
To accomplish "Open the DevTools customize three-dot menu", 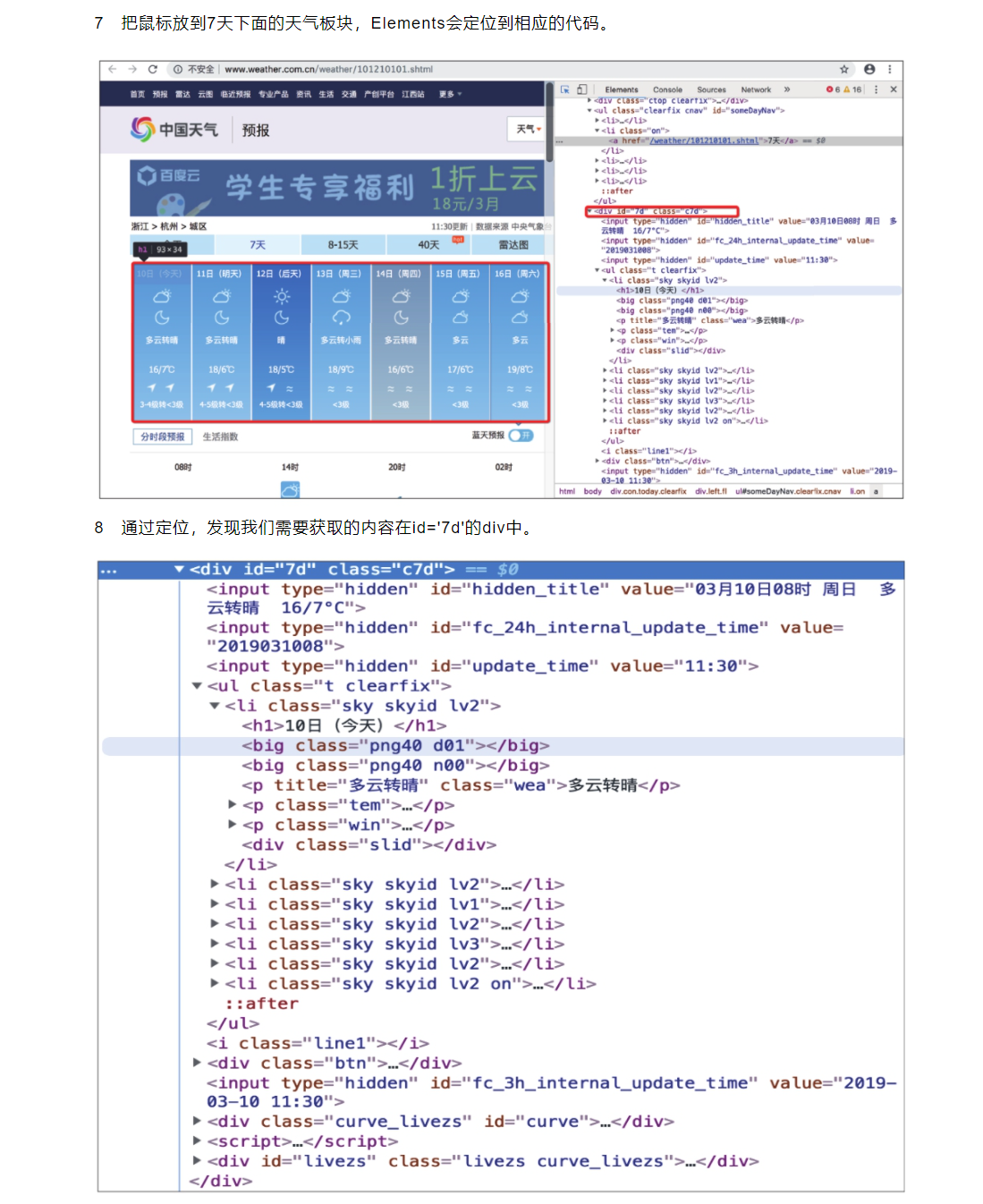I will 876,89.
